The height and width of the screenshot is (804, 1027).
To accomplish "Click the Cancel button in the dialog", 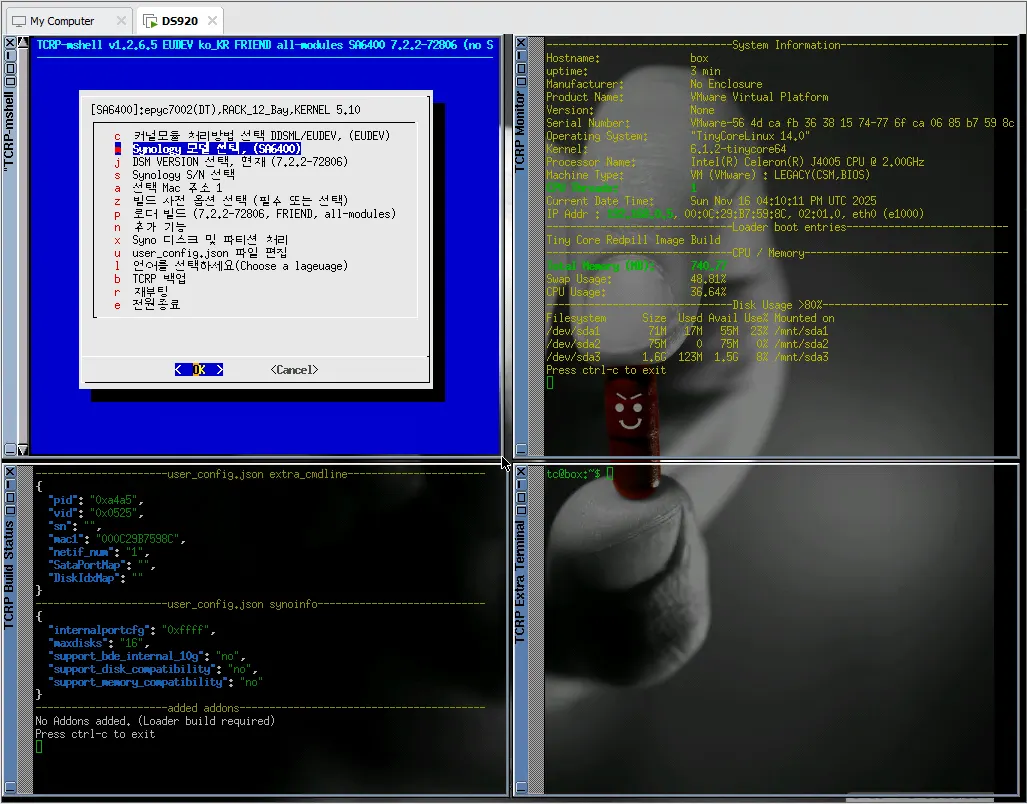I will click(294, 370).
